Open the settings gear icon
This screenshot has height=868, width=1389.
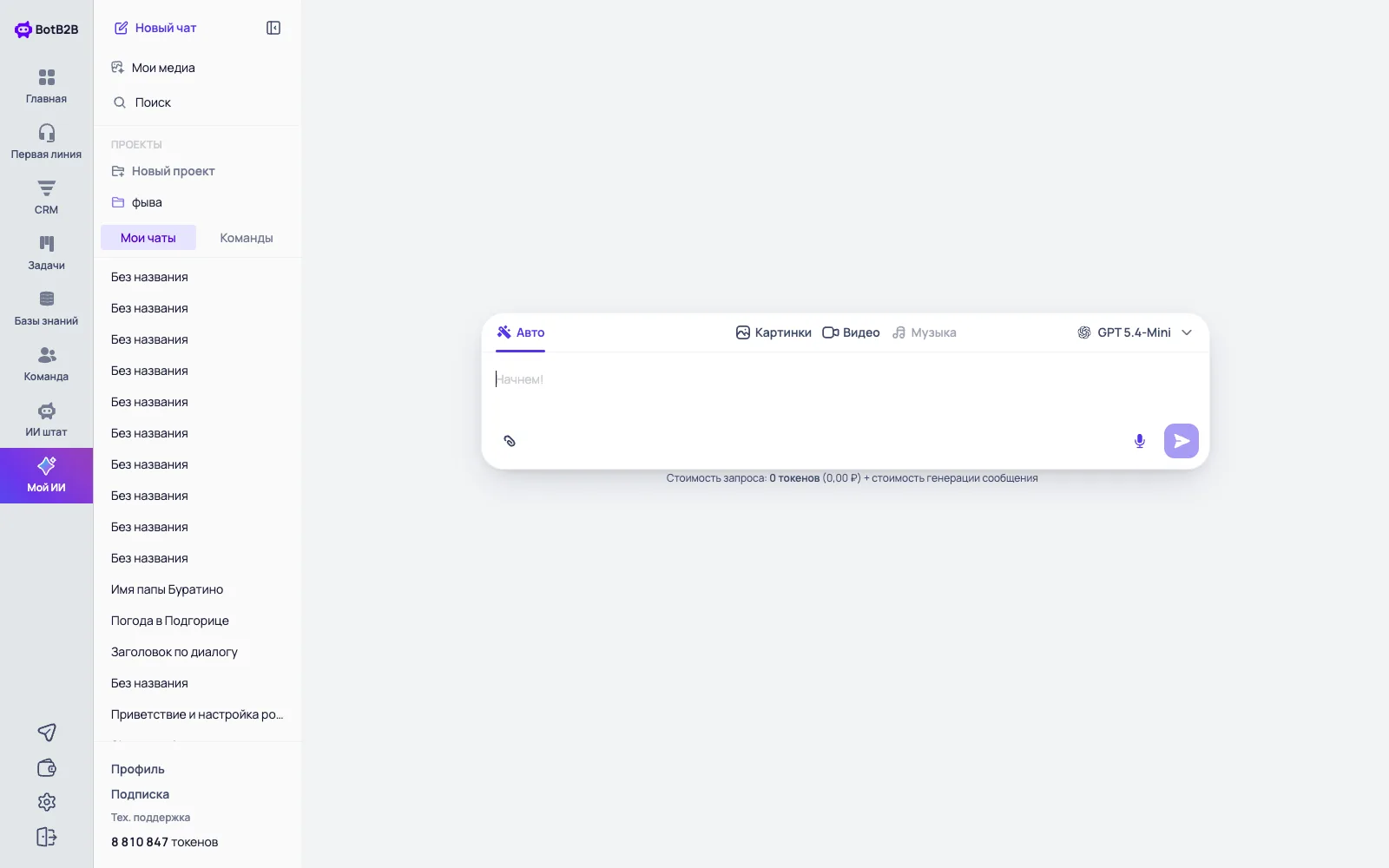(47, 802)
